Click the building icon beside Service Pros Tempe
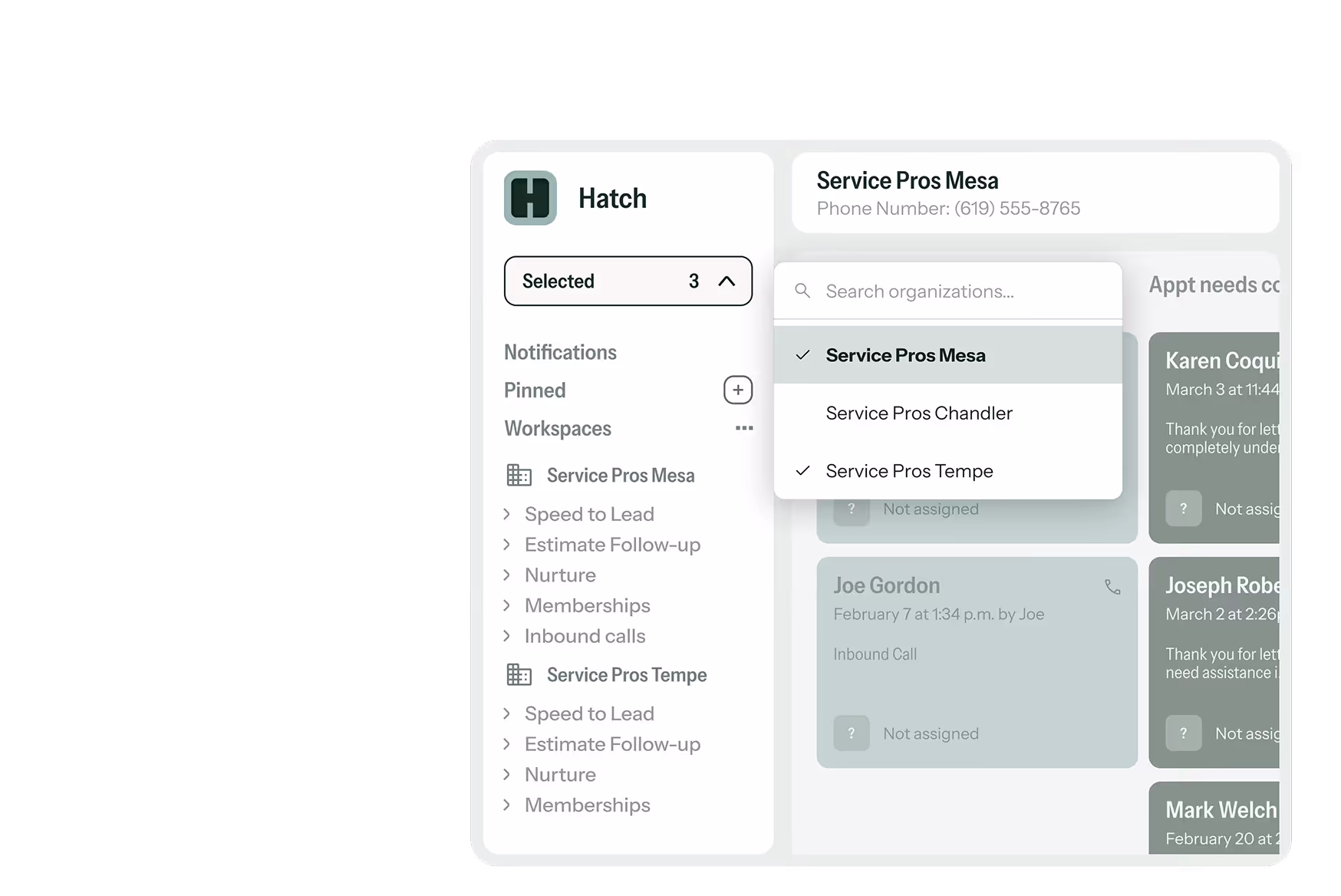The width and height of the screenshot is (1341, 896). pos(519,674)
